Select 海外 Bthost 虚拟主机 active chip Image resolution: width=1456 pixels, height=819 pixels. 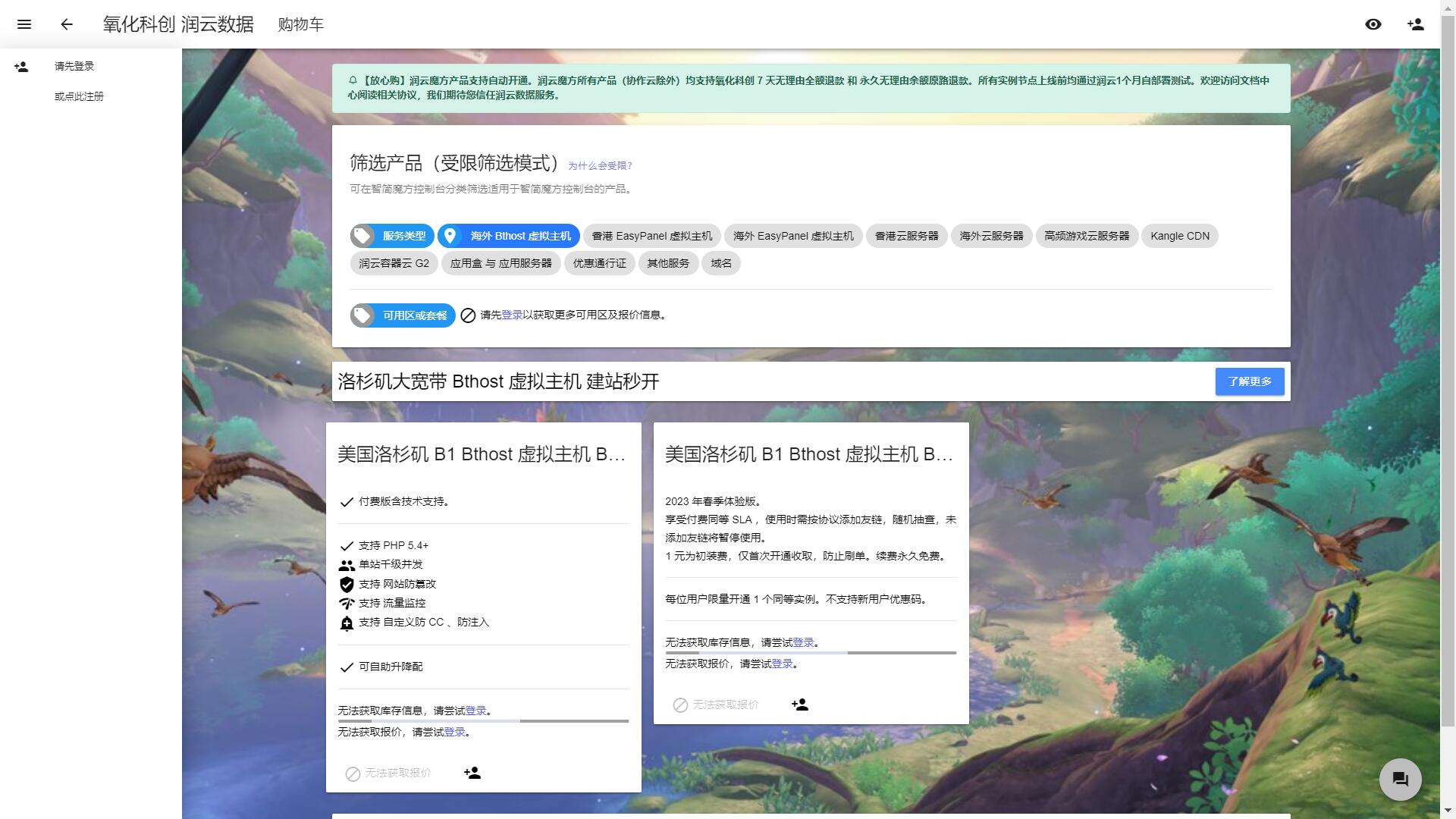click(509, 236)
